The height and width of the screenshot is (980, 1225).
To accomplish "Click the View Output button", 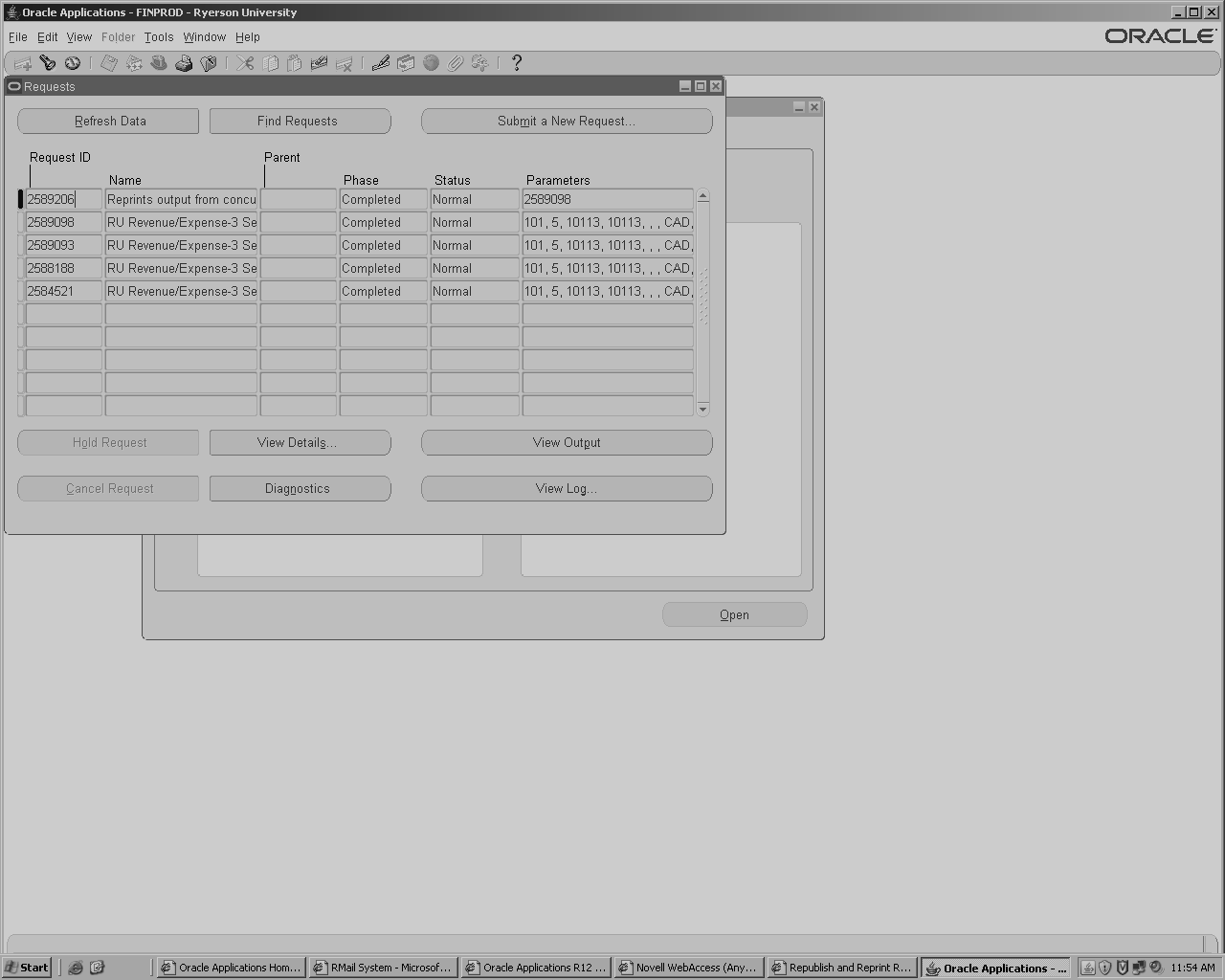I will (567, 442).
